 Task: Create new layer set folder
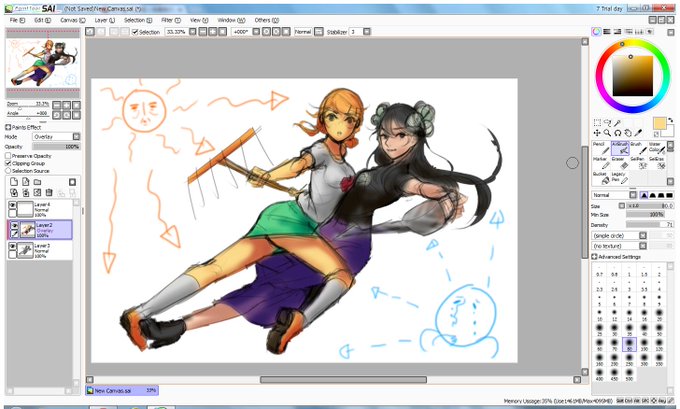38,182
